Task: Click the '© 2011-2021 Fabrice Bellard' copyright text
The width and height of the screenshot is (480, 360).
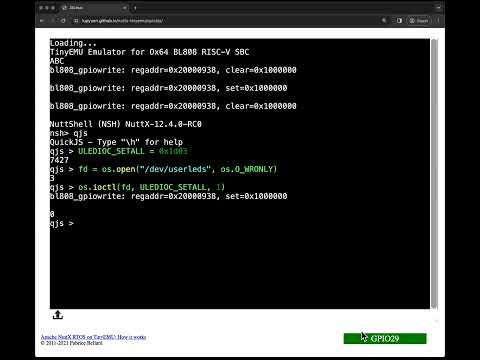Action: pos(72,343)
